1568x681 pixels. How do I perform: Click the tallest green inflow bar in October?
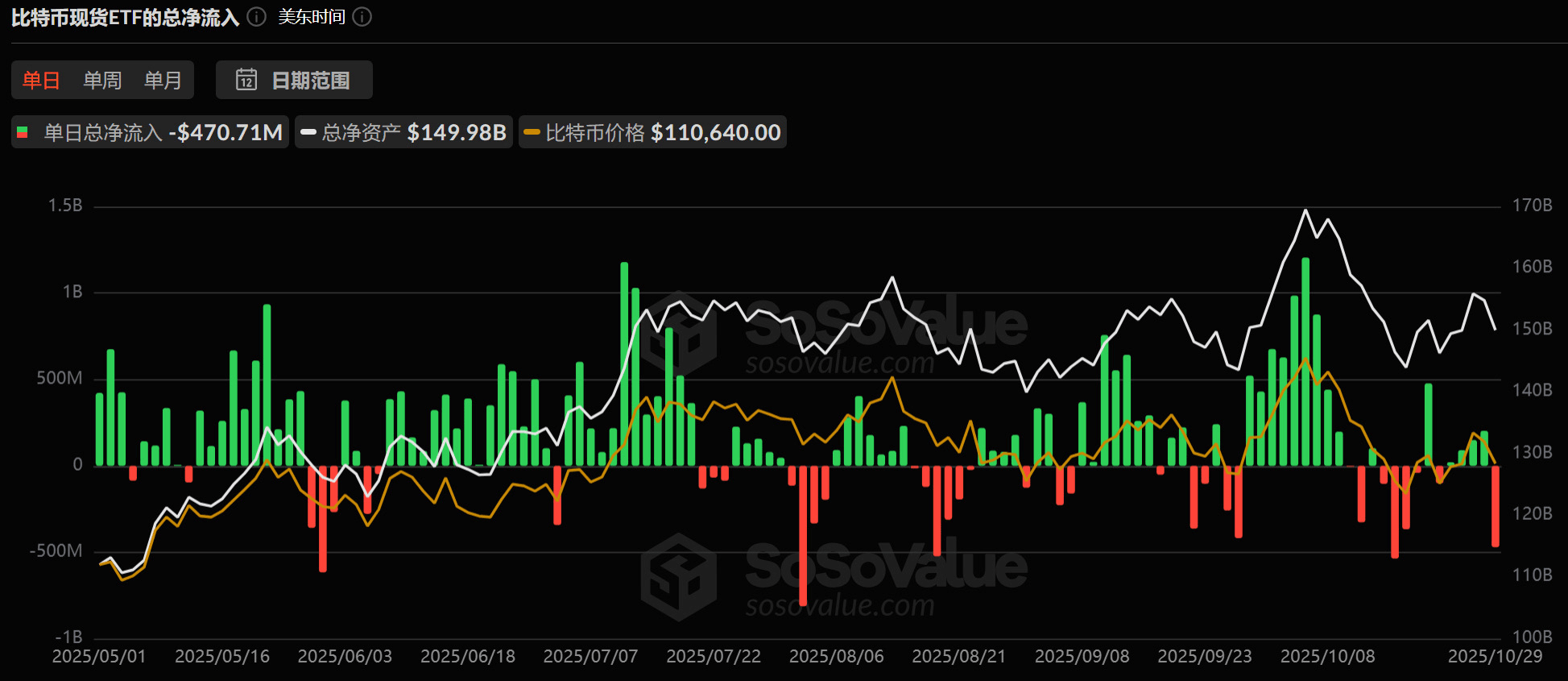tap(1305, 363)
